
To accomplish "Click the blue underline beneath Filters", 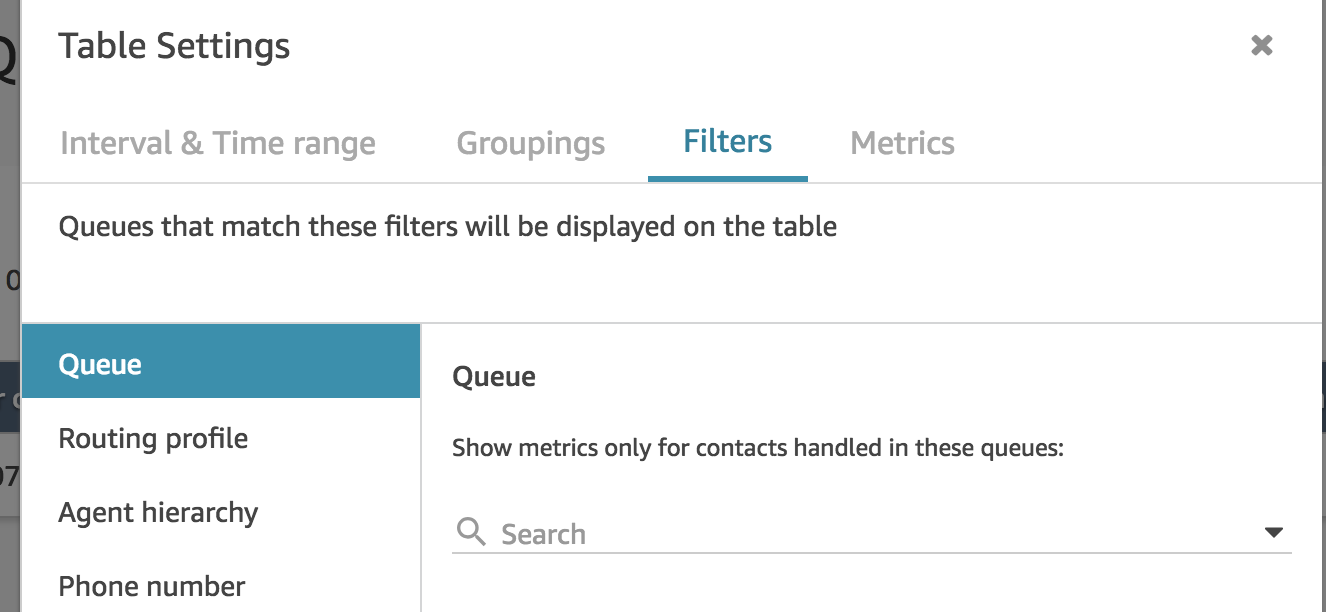I will coord(728,179).
